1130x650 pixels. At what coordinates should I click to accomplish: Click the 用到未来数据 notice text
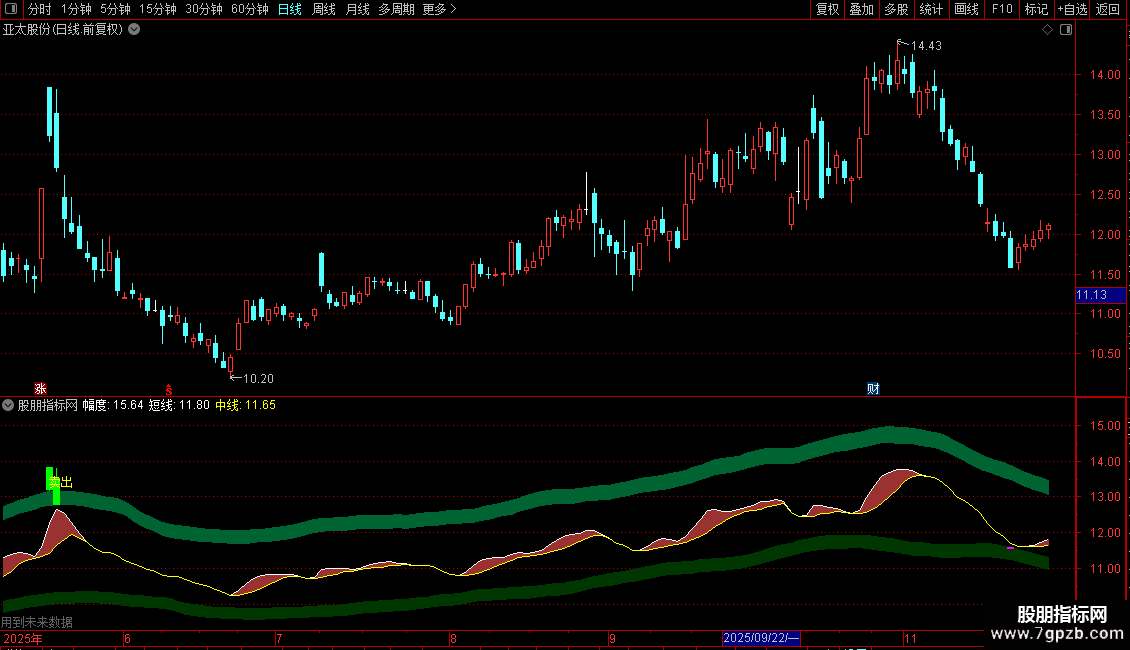click(x=37, y=622)
